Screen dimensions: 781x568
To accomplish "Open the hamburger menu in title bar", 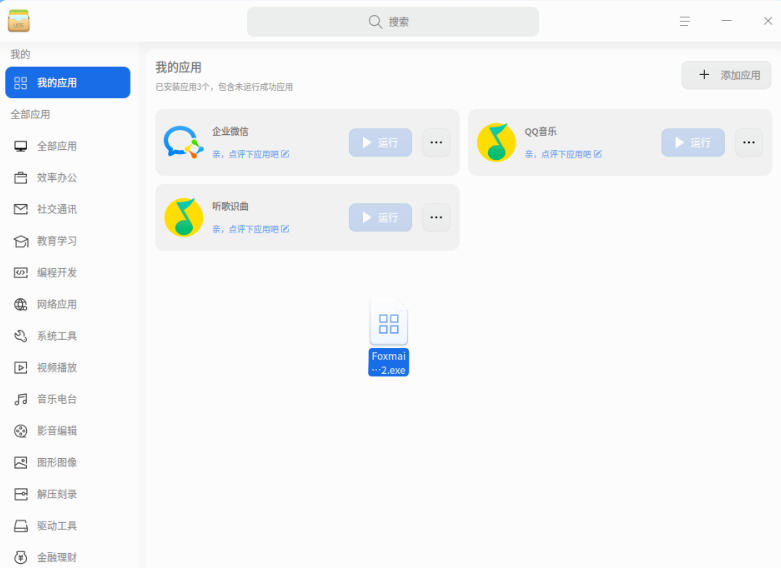I will [x=685, y=21].
